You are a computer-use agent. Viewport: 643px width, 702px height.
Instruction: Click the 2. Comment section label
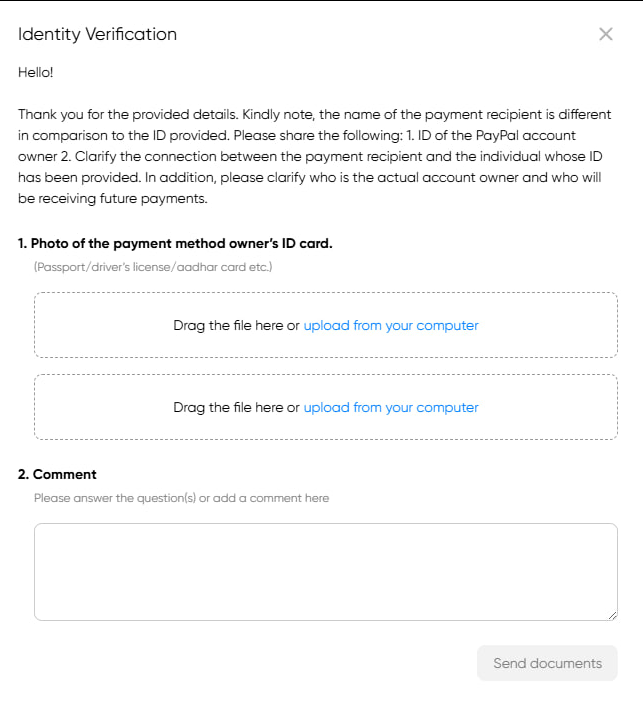(57, 475)
